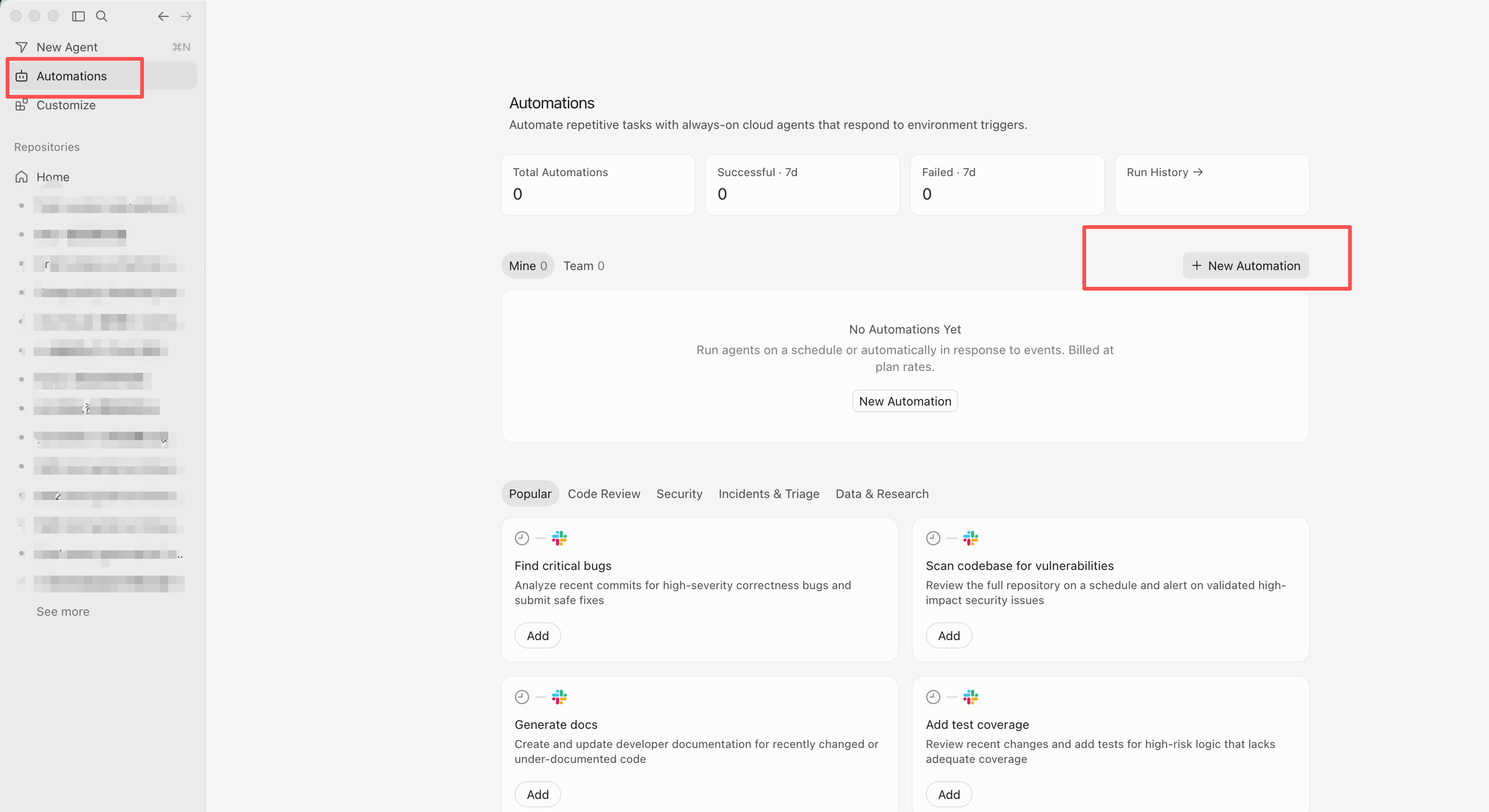The height and width of the screenshot is (812, 1489).
Task: Click clock icon on Generate docs card
Action: click(522, 697)
